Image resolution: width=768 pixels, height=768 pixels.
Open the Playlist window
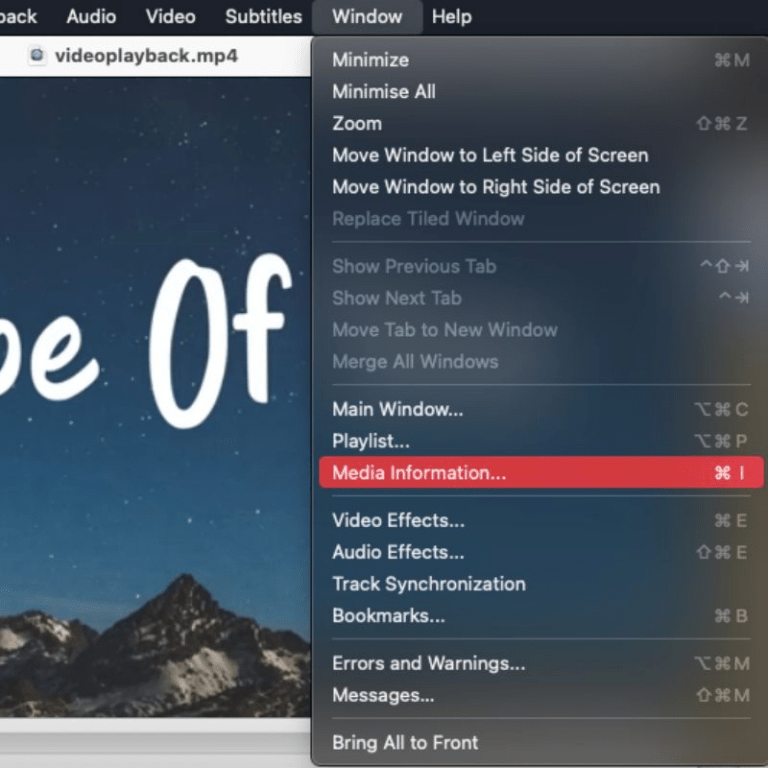[x=371, y=441]
